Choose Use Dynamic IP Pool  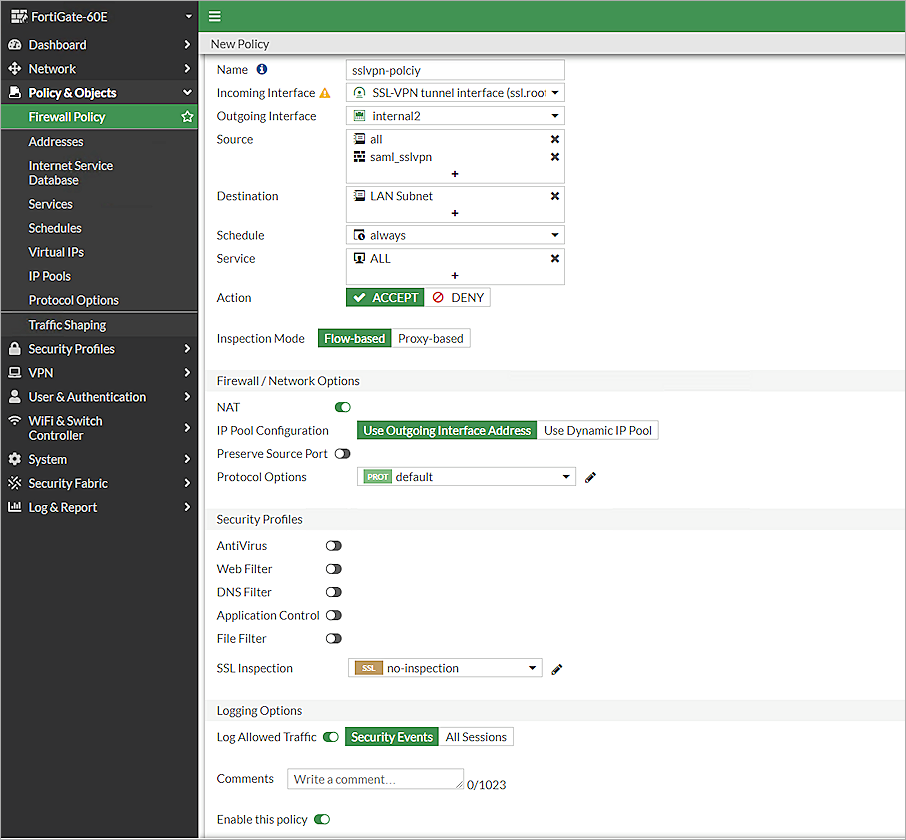pos(598,430)
